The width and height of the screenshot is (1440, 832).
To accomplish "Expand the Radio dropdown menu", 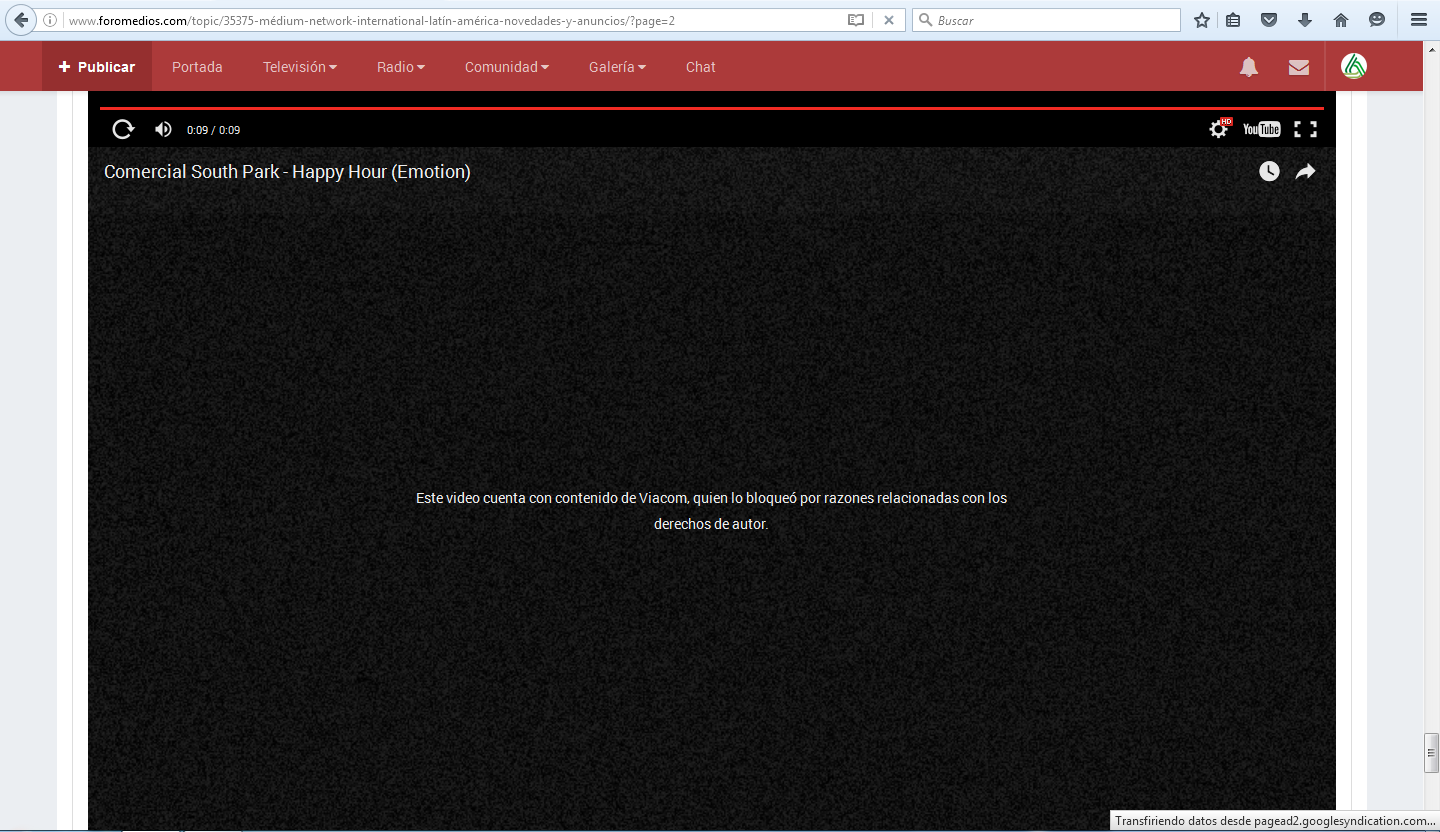I will coord(400,67).
